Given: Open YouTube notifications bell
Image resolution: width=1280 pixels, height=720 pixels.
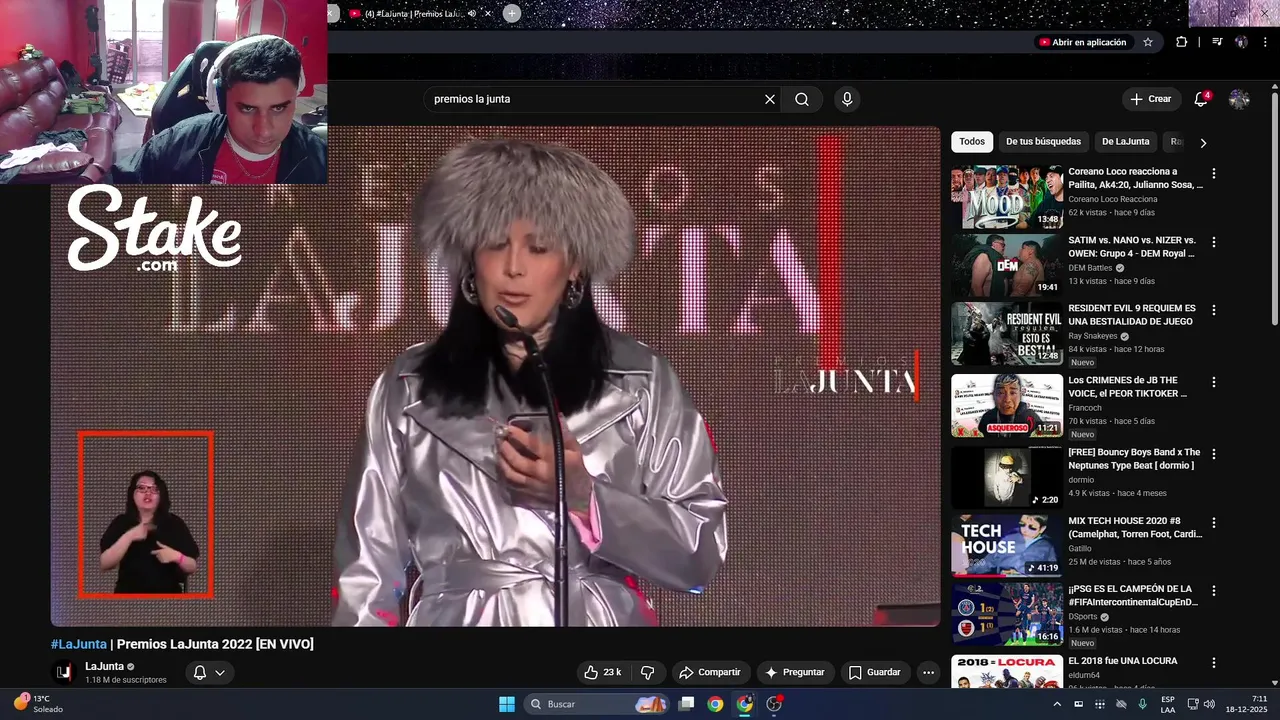Looking at the screenshot, I should [1201, 99].
